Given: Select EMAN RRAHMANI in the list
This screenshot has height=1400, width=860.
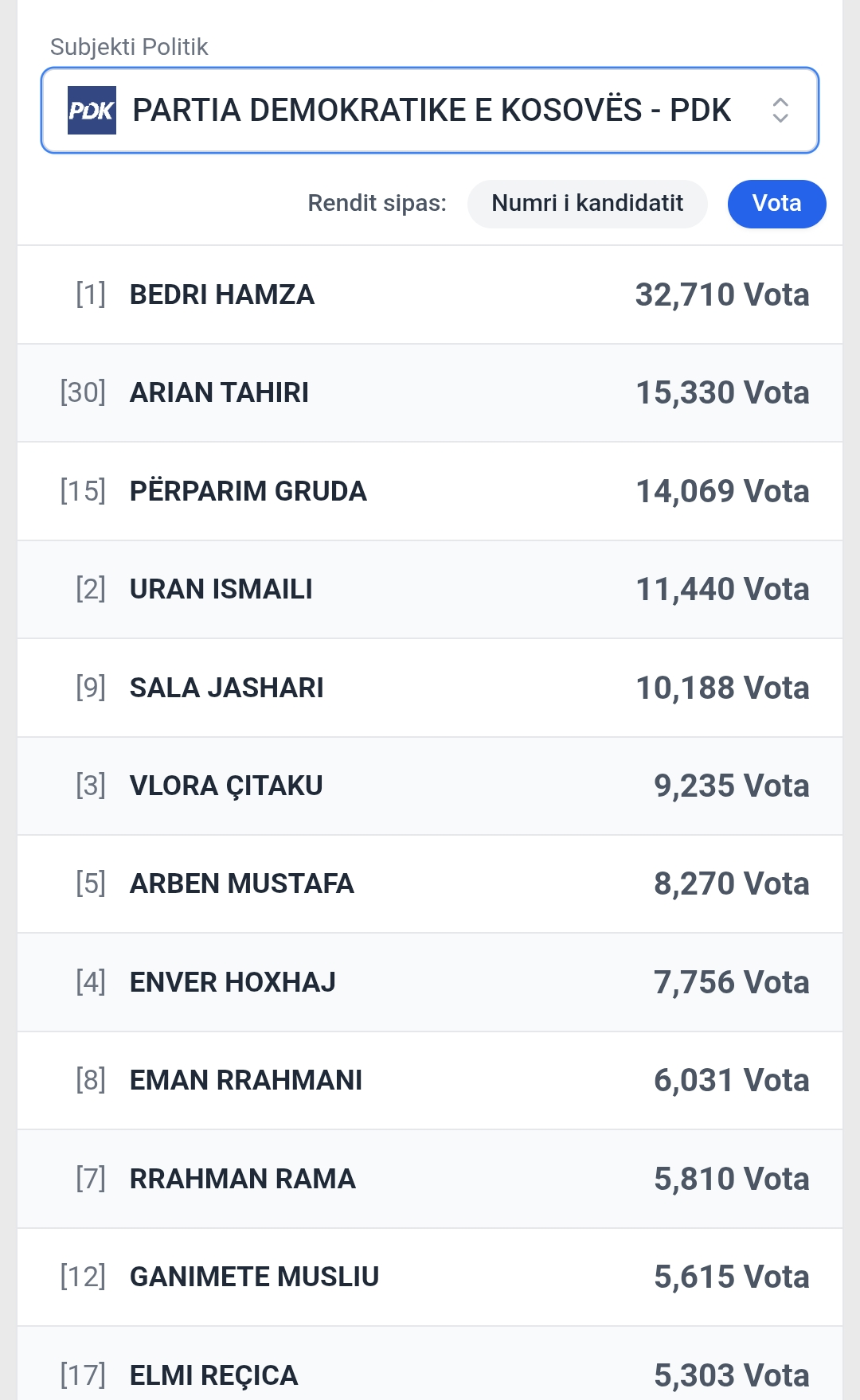Looking at the screenshot, I should [x=430, y=1080].
